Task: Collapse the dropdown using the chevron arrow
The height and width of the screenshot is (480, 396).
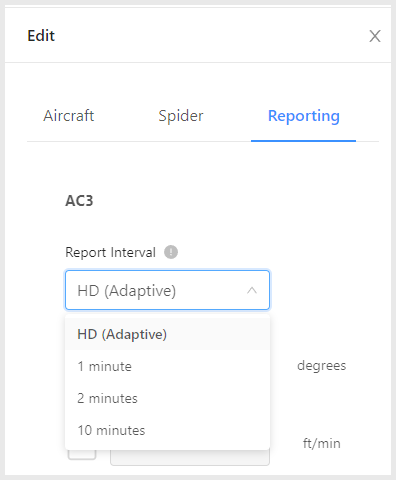Action: [x=252, y=290]
